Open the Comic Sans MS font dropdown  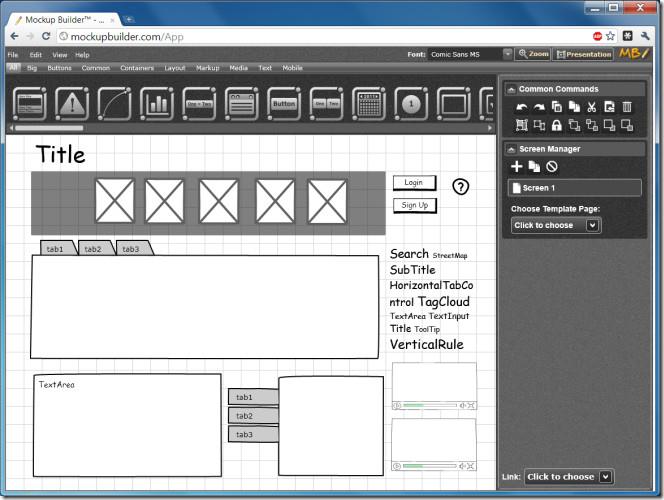click(x=507, y=54)
